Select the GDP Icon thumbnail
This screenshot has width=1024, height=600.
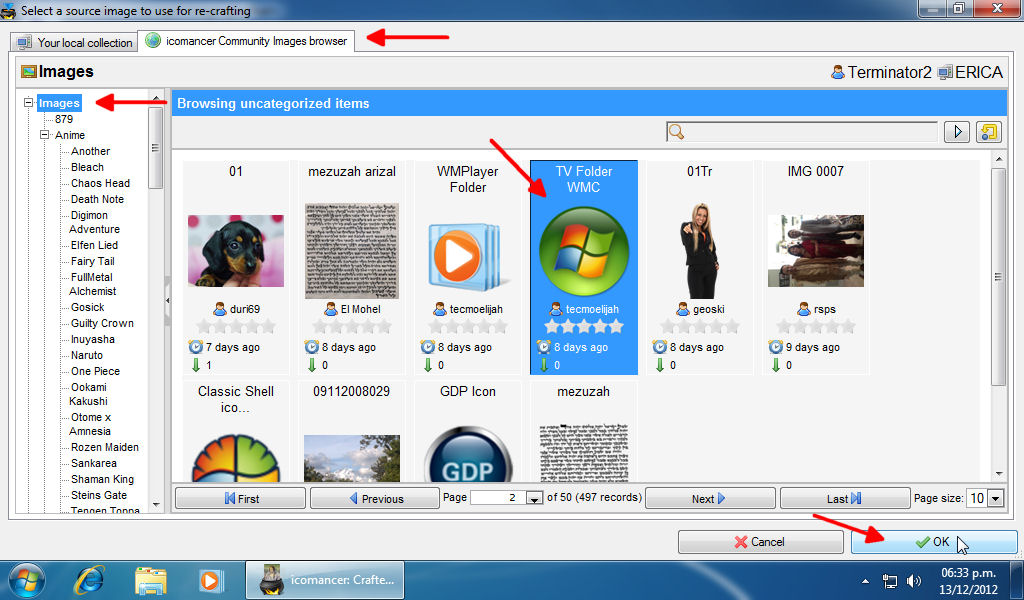tap(468, 455)
